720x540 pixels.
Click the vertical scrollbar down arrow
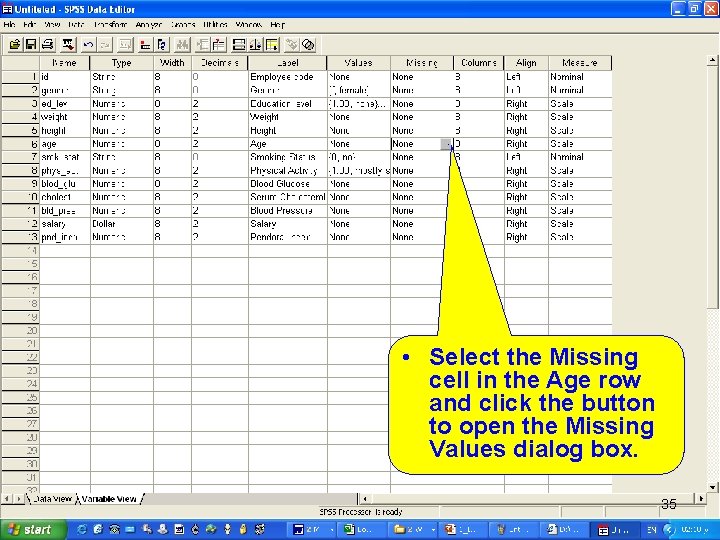click(x=712, y=487)
